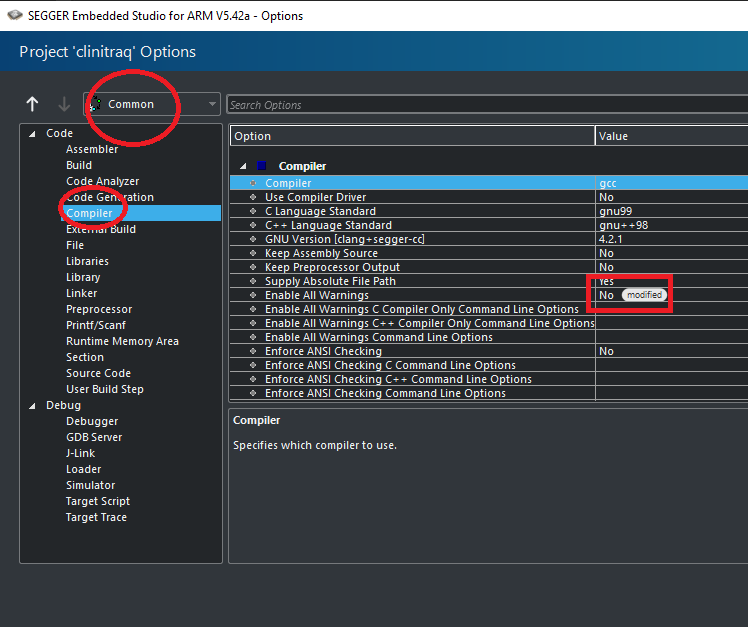748x627 pixels.
Task: Click diamond icon beside Use Compiler Driver
Action: [x=253, y=197]
